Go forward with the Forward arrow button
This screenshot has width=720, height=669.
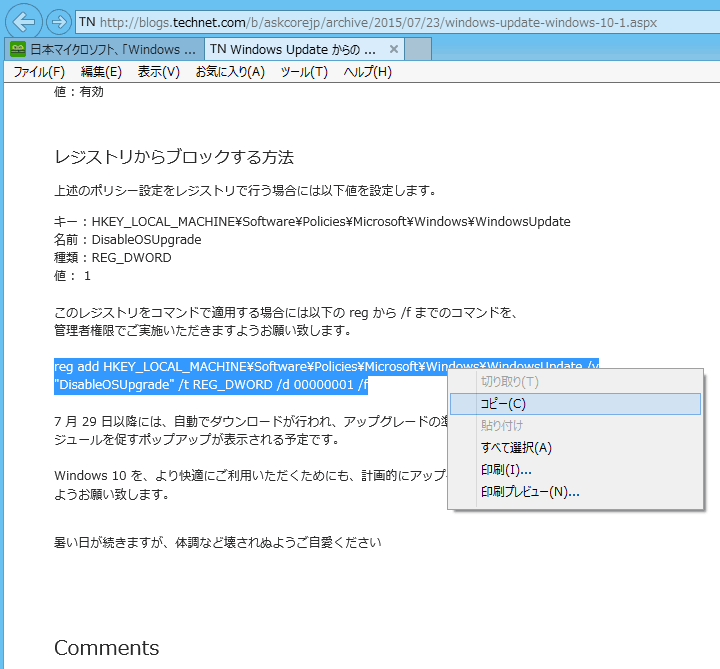pos(59,22)
